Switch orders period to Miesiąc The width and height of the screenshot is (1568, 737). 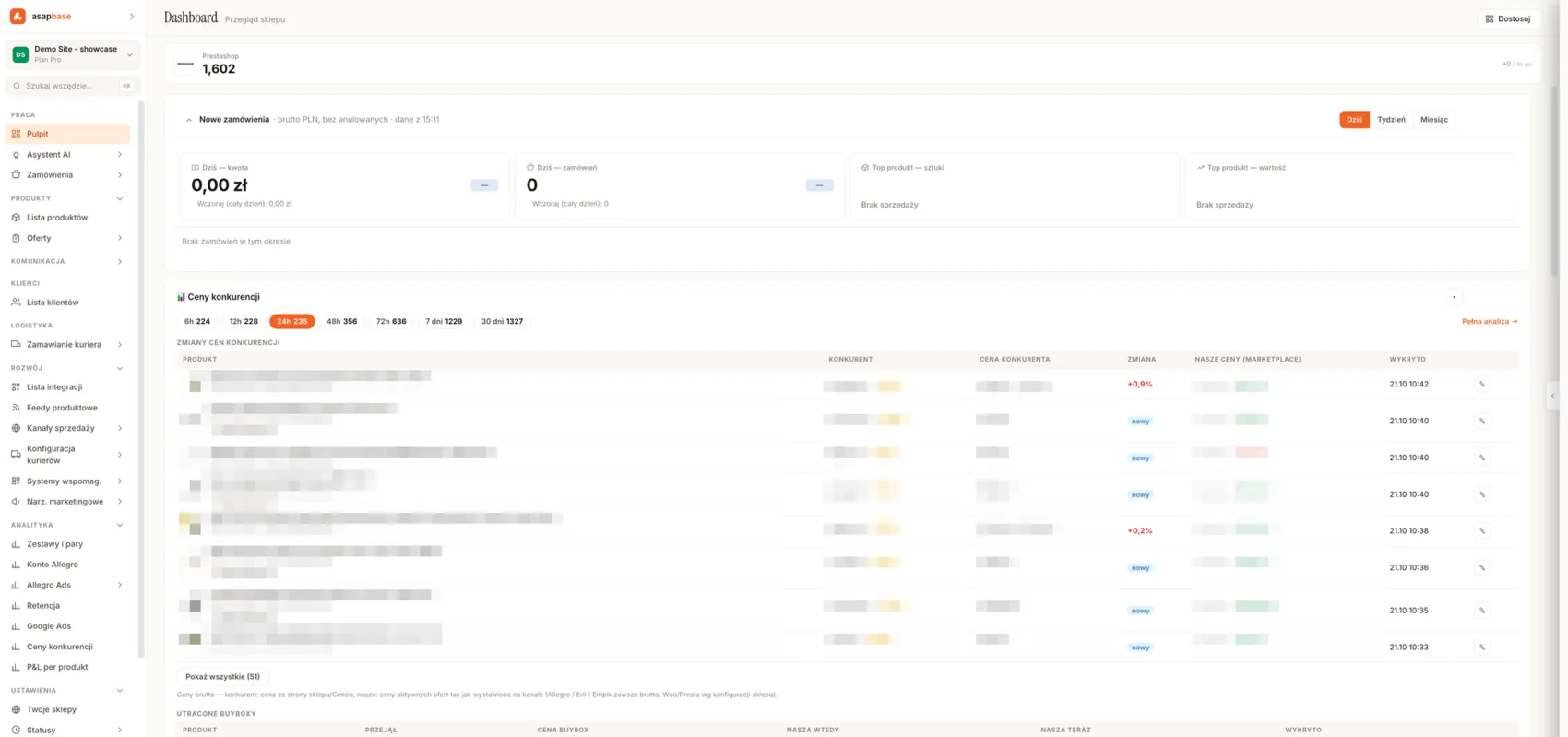tap(1434, 120)
